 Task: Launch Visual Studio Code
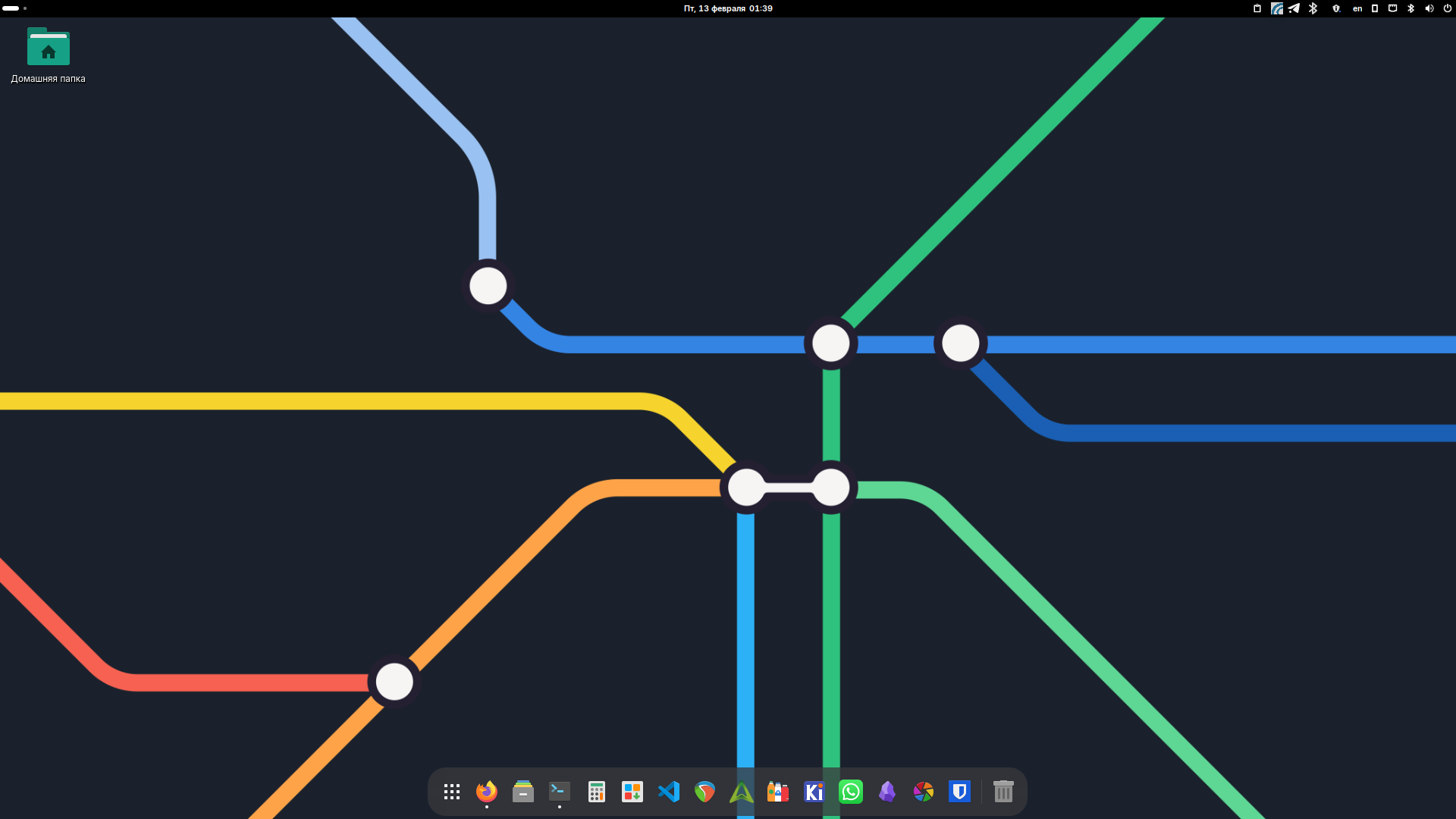[x=669, y=792]
